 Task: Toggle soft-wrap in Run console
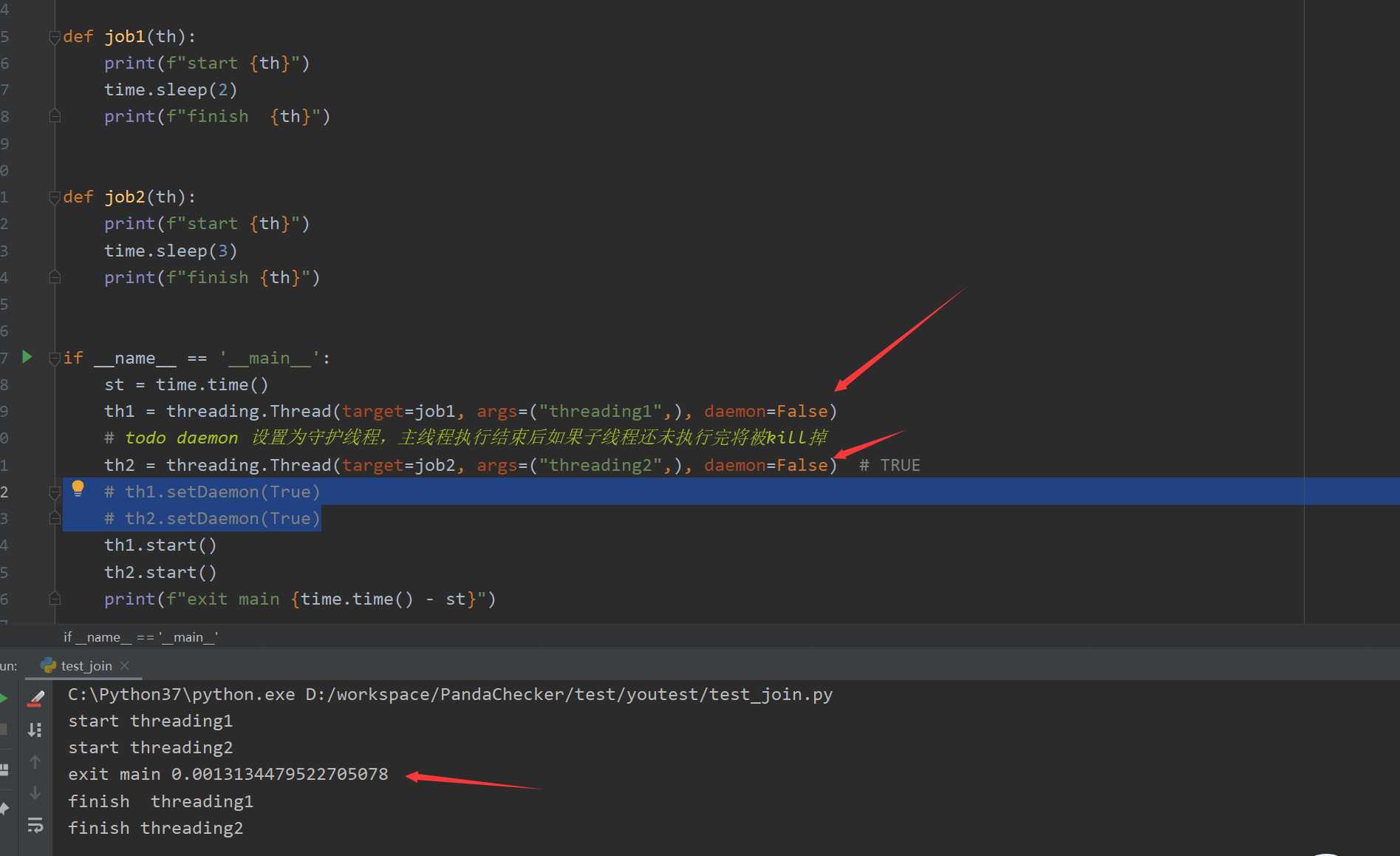click(x=35, y=825)
